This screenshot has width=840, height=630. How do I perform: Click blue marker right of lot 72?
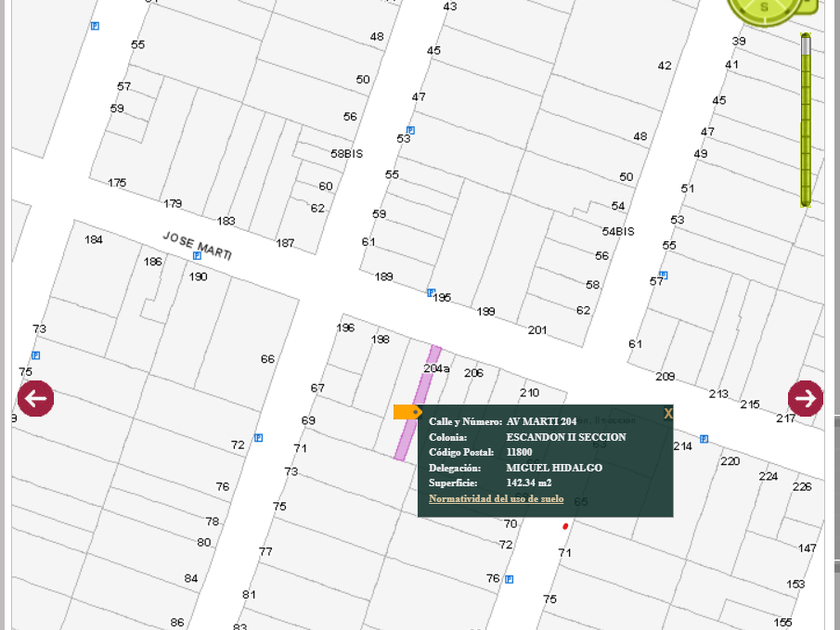(x=258, y=438)
